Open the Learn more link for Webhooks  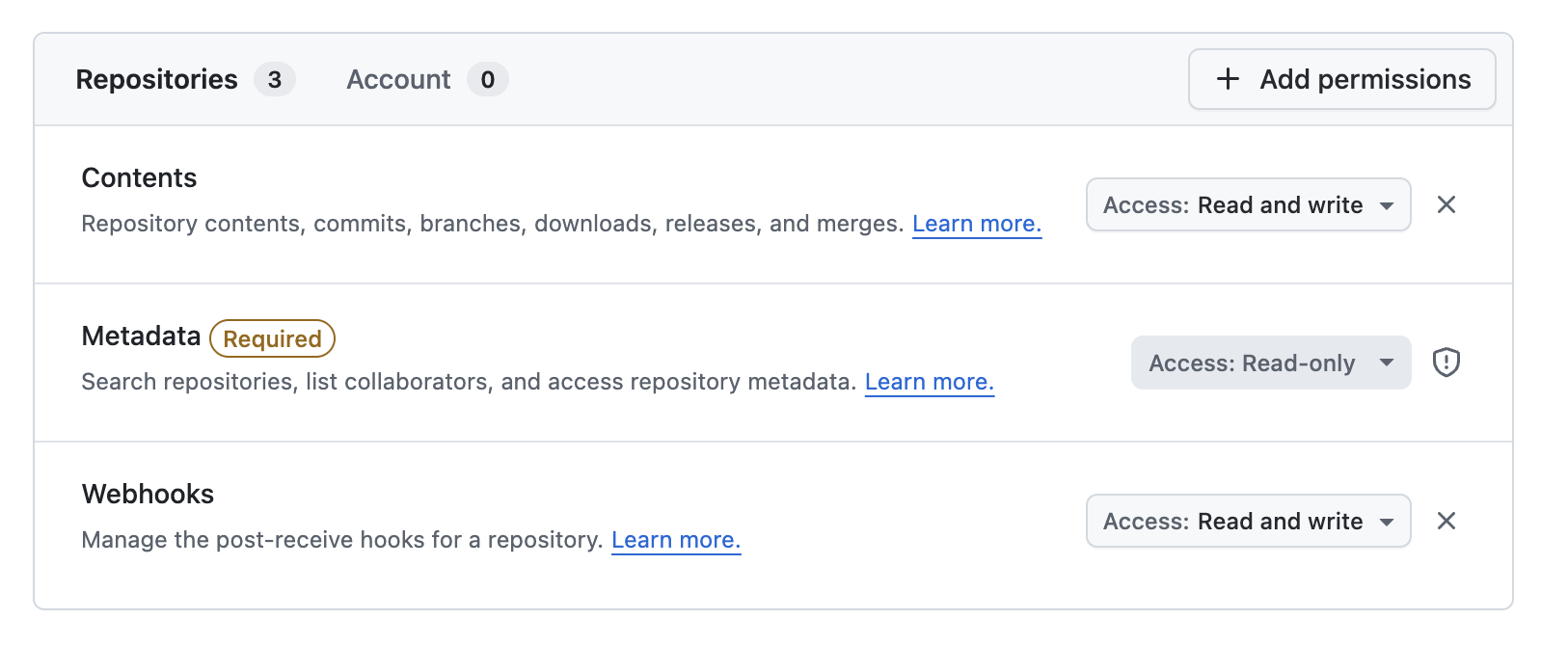coord(676,540)
